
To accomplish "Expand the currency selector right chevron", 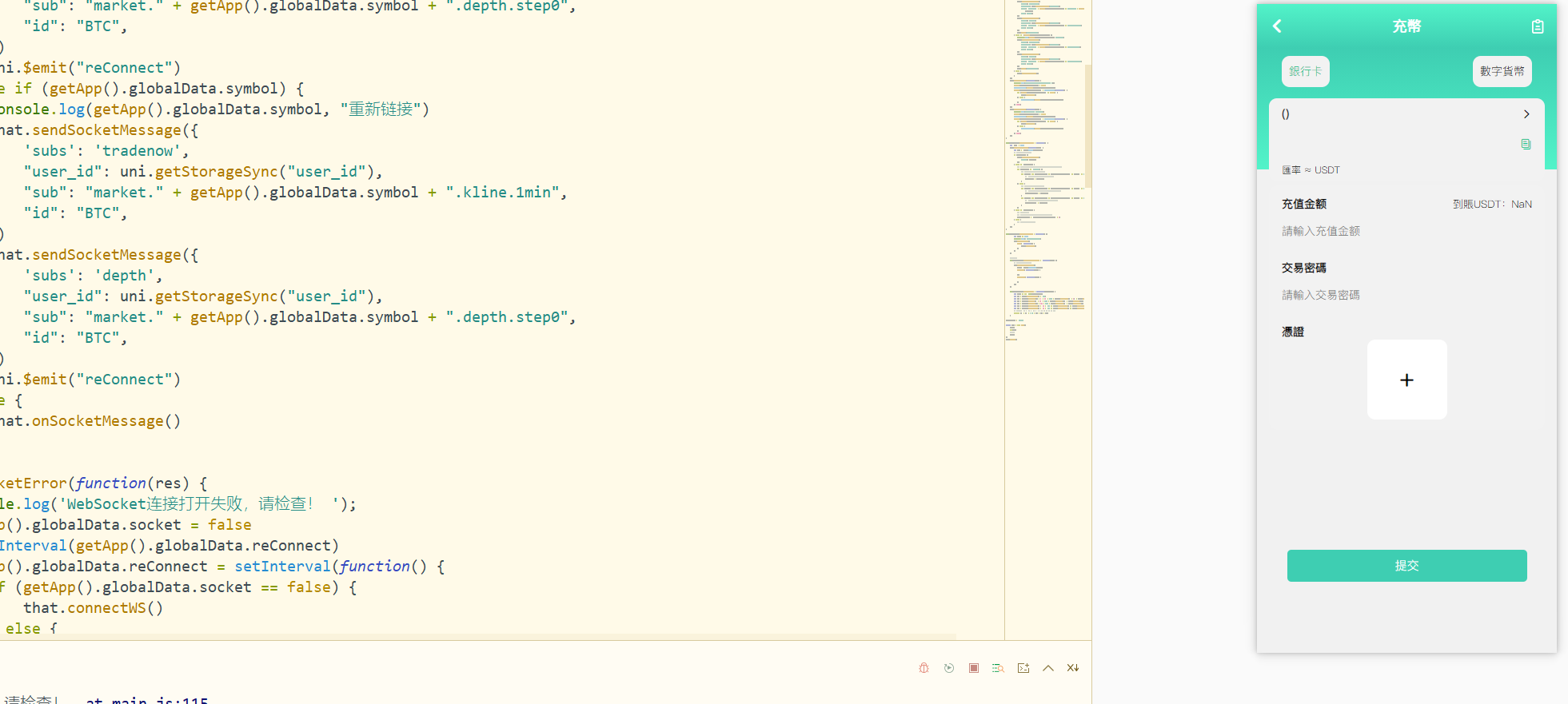I will tap(1526, 114).
